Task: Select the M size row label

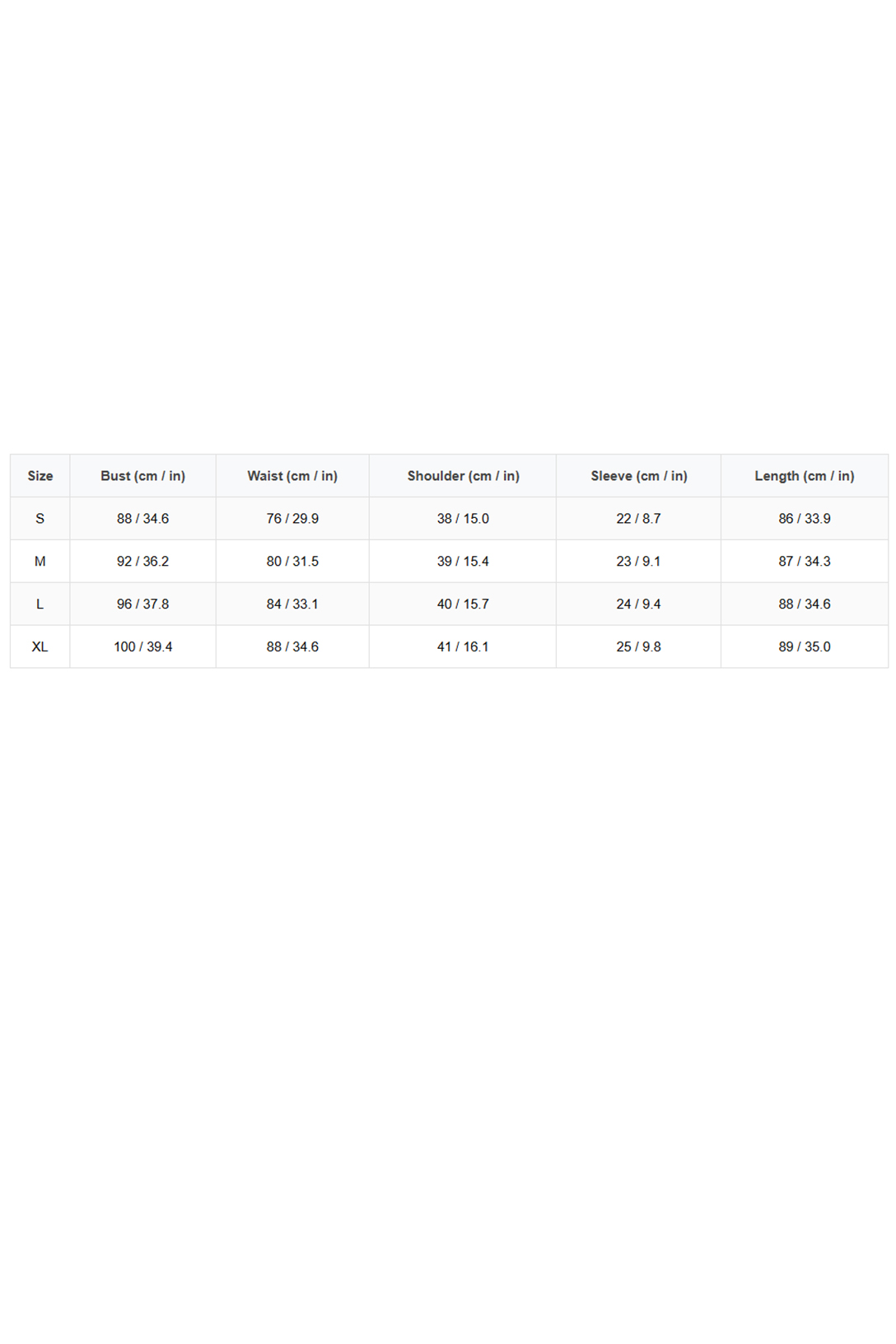Action: [x=40, y=562]
